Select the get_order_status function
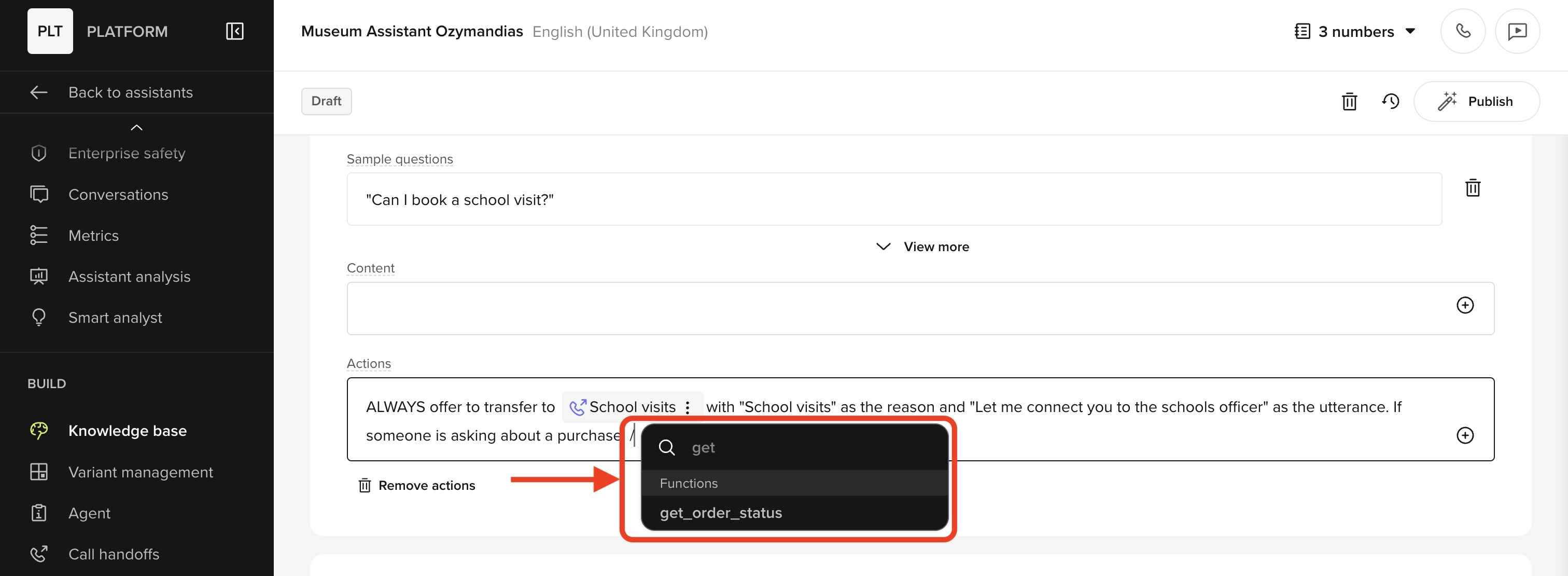 721,512
